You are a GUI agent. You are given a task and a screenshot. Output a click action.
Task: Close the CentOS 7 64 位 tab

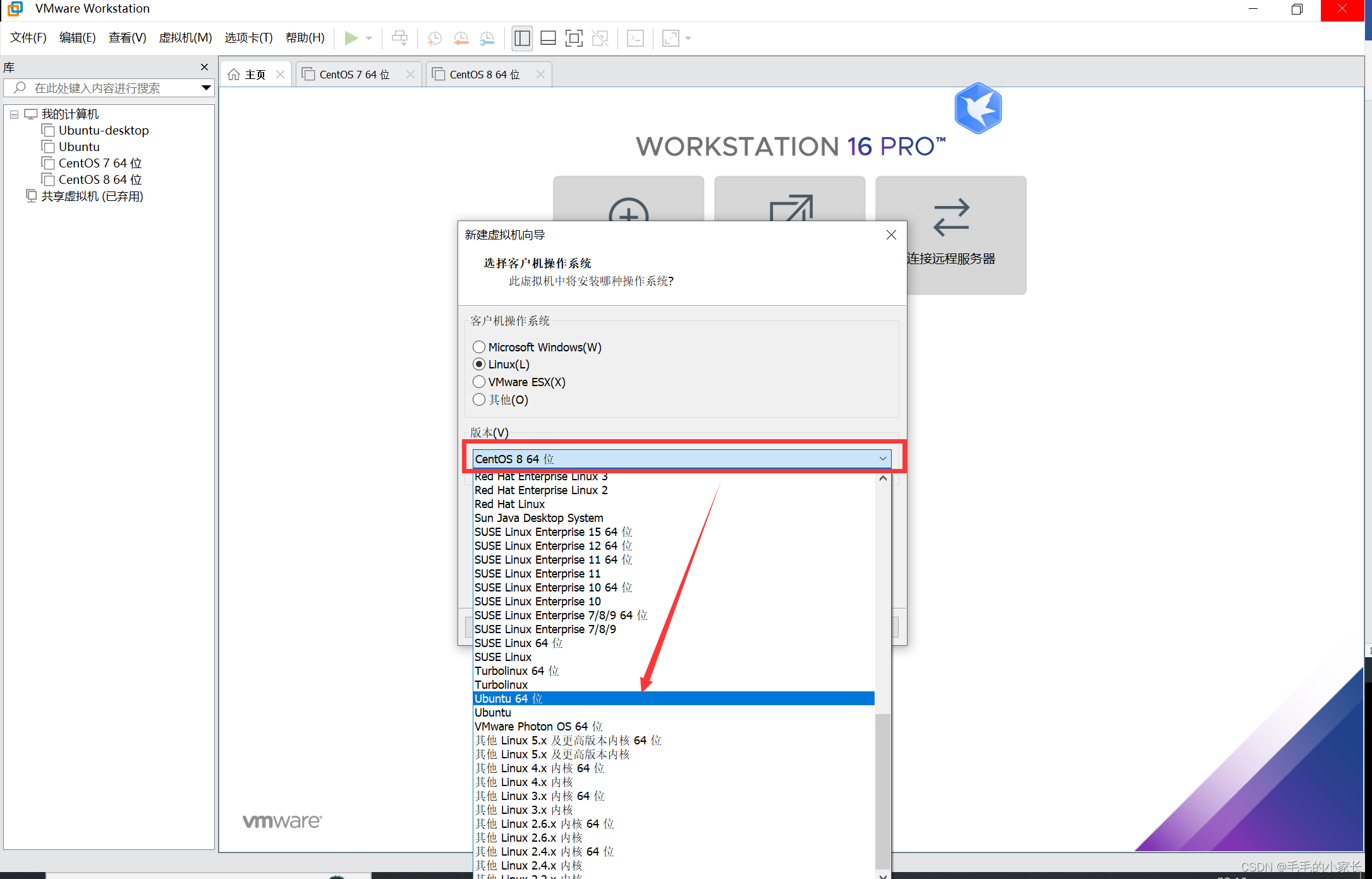[410, 75]
